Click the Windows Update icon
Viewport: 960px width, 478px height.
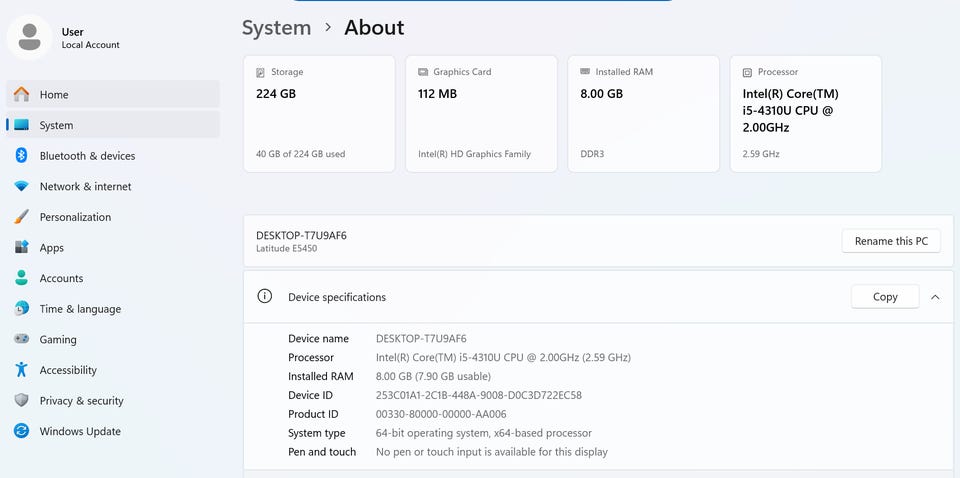(21, 431)
